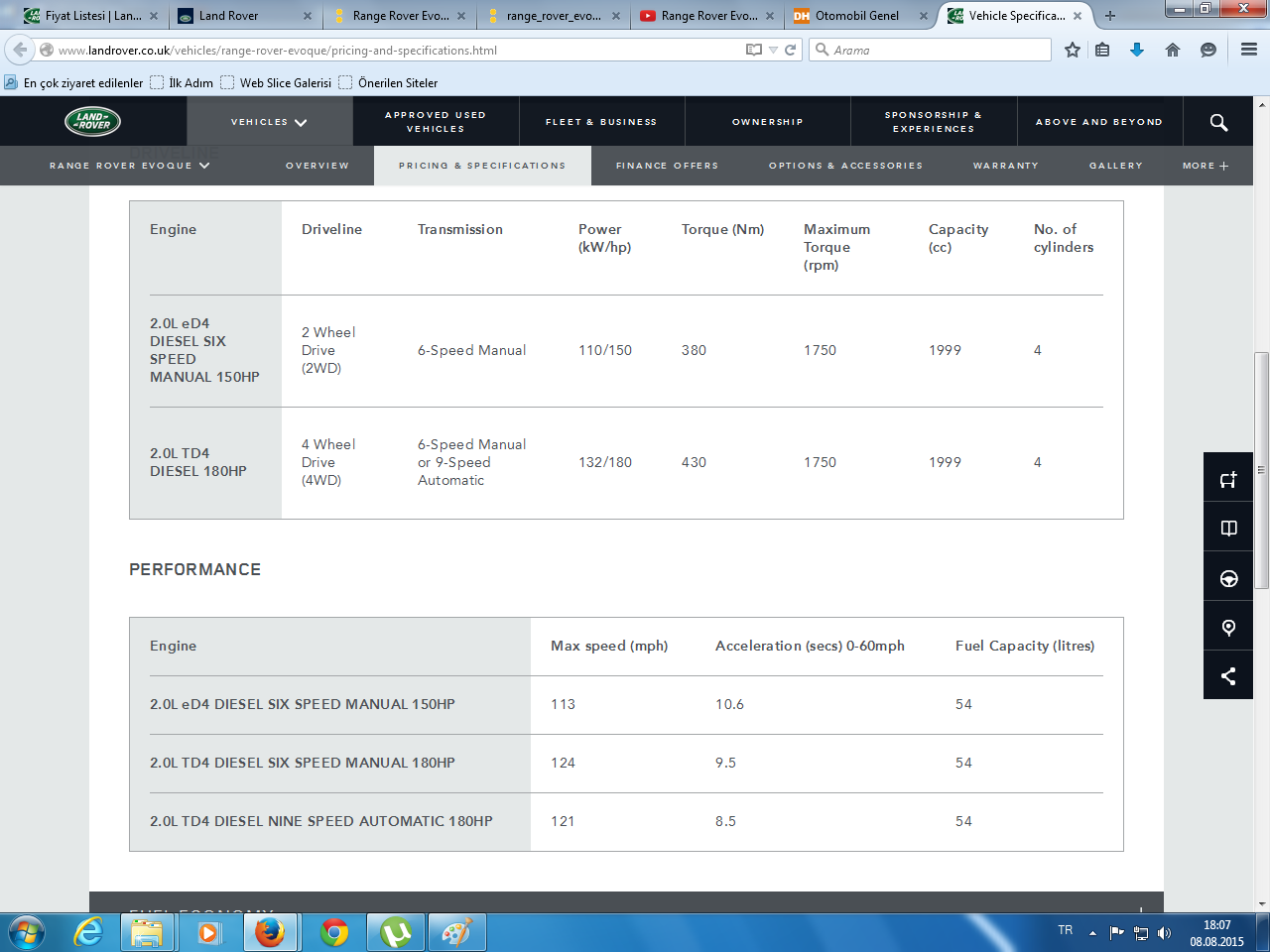Click the Windows Start button
1270x952 pixels.
click(x=27, y=933)
